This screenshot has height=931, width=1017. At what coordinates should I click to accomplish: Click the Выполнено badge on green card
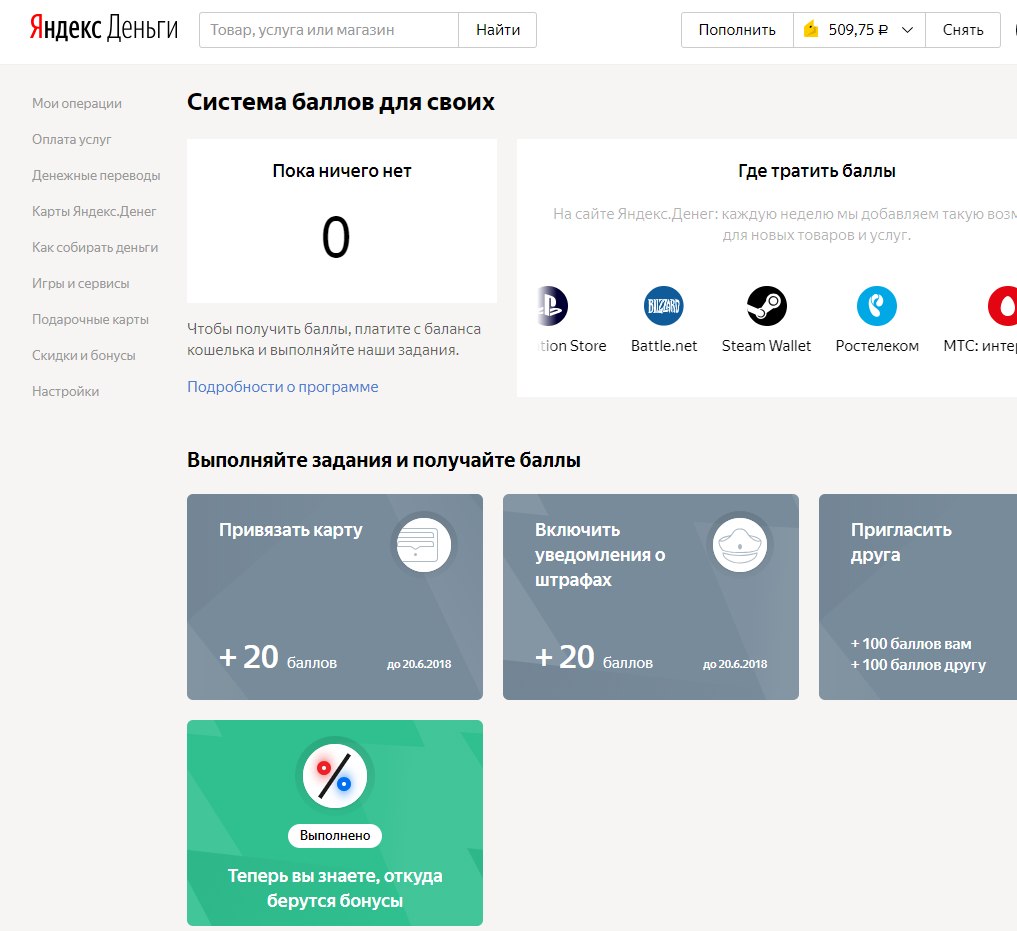(x=335, y=836)
